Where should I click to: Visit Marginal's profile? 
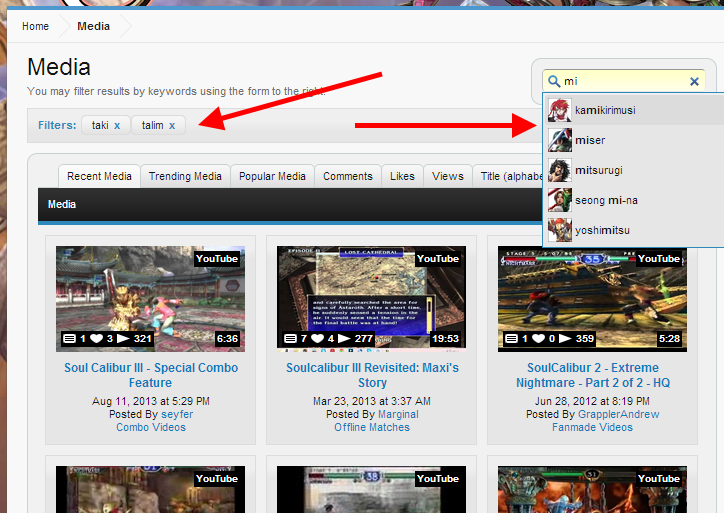398,414
